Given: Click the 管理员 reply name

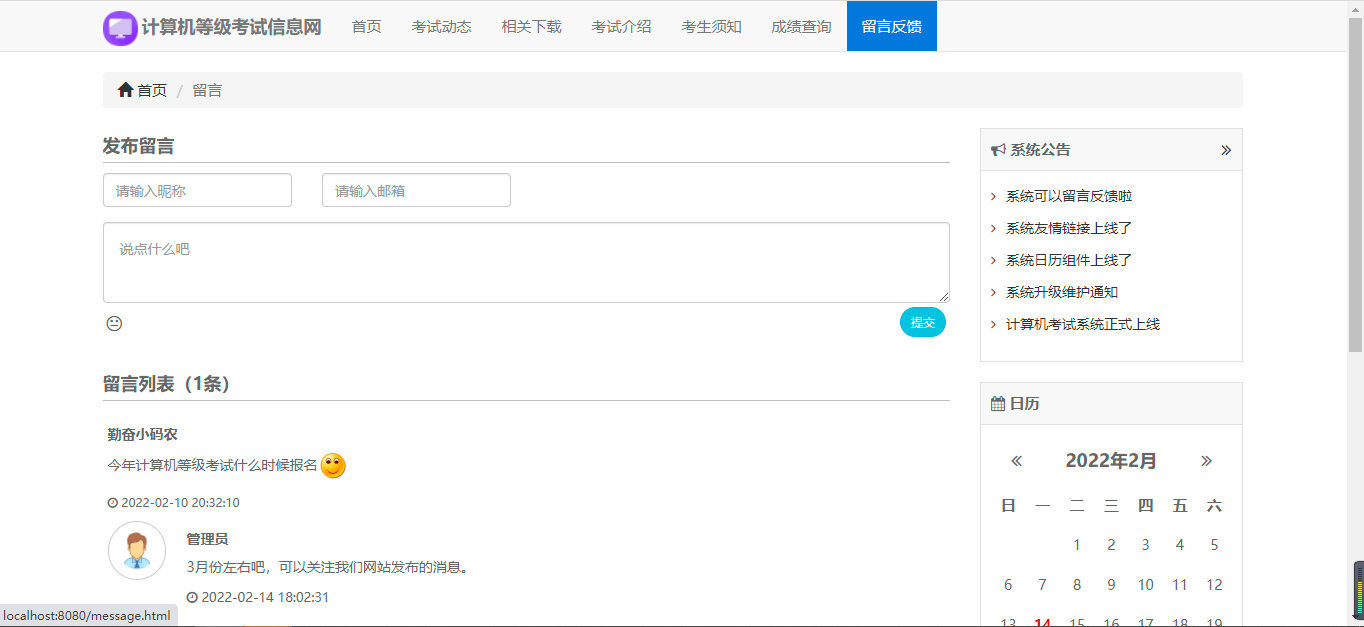Looking at the screenshot, I should click(x=207, y=539).
